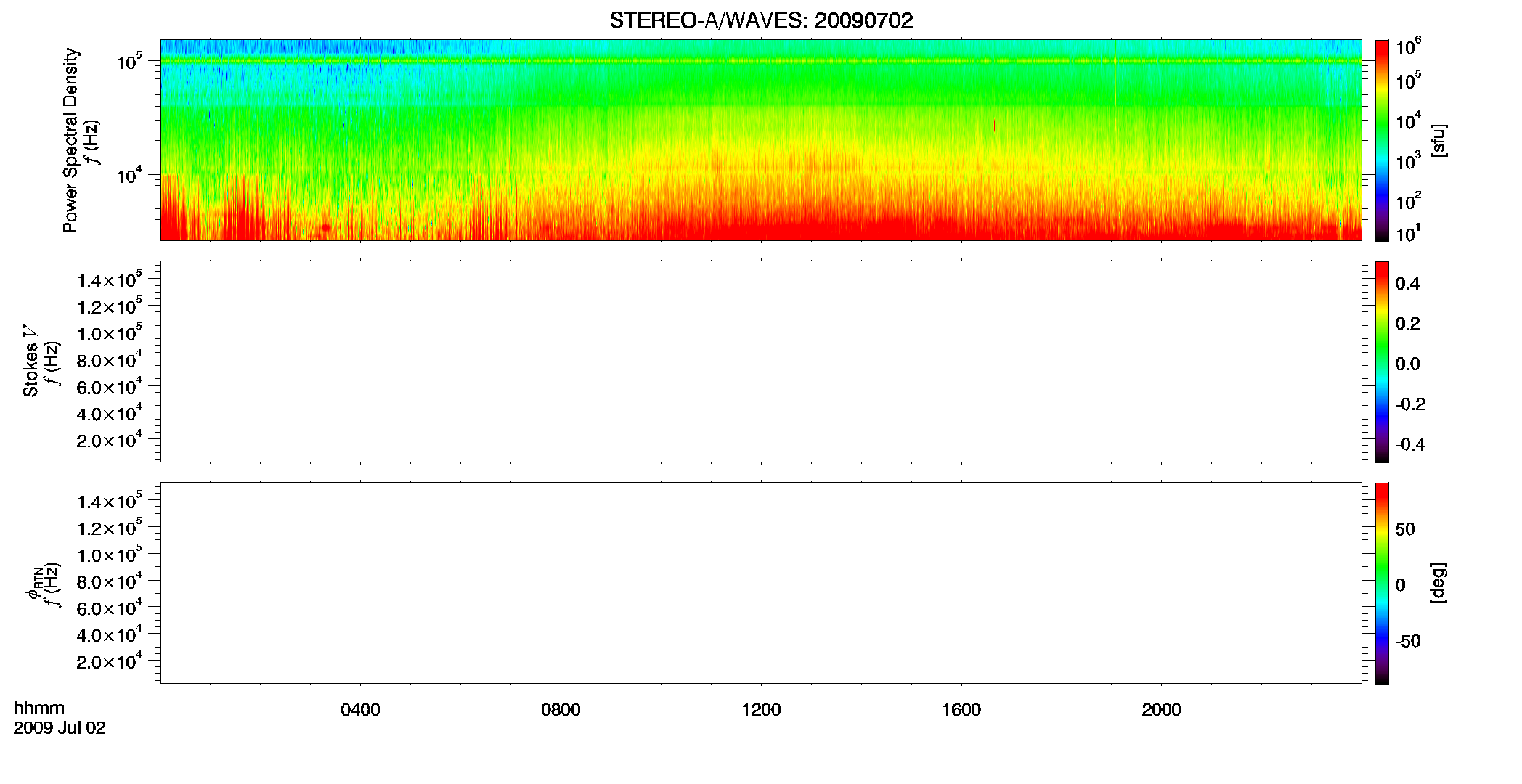The width and height of the screenshot is (1522, 784).
Task: Click the power spectral density spectrogram
Action: tap(761, 140)
